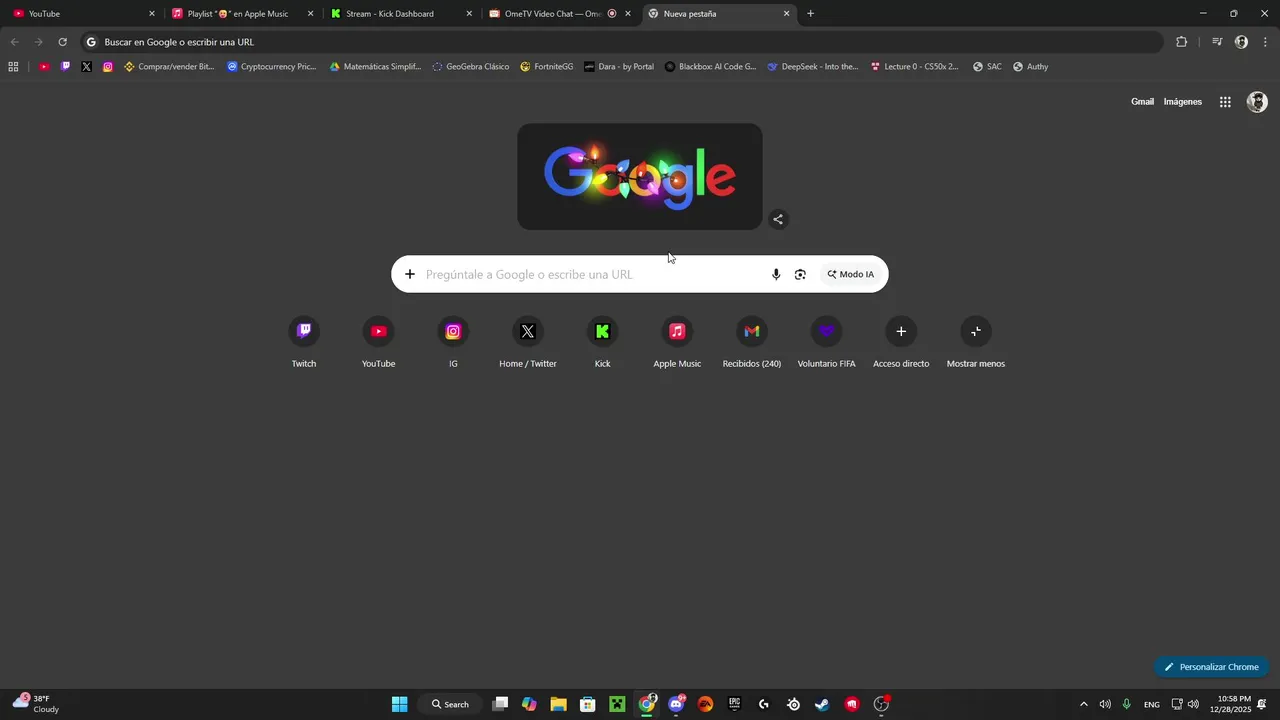Open Epic Games launcher from the taskbar
The image size is (1280, 720).
(x=735, y=704)
